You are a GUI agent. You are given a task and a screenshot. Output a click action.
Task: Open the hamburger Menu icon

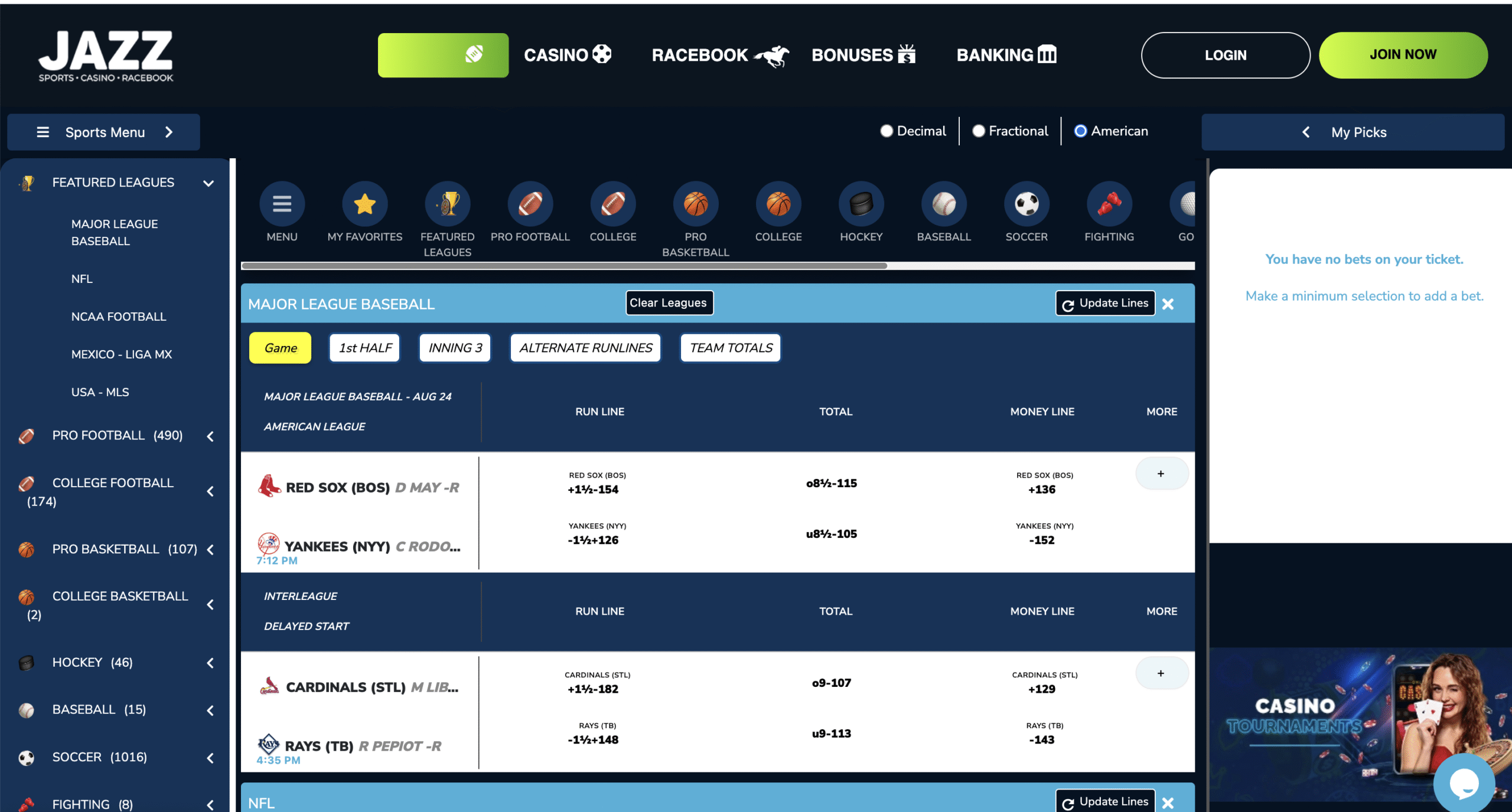[x=282, y=204]
